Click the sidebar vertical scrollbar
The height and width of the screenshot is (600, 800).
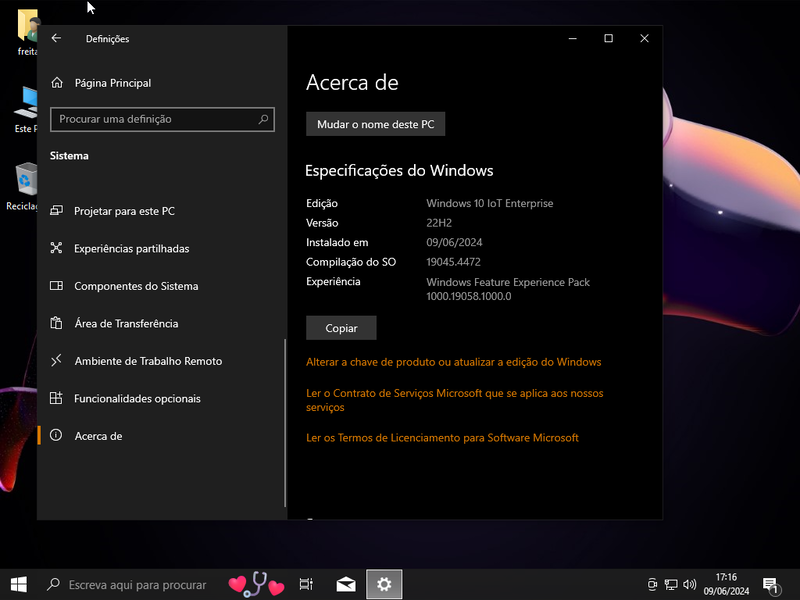(x=285, y=422)
